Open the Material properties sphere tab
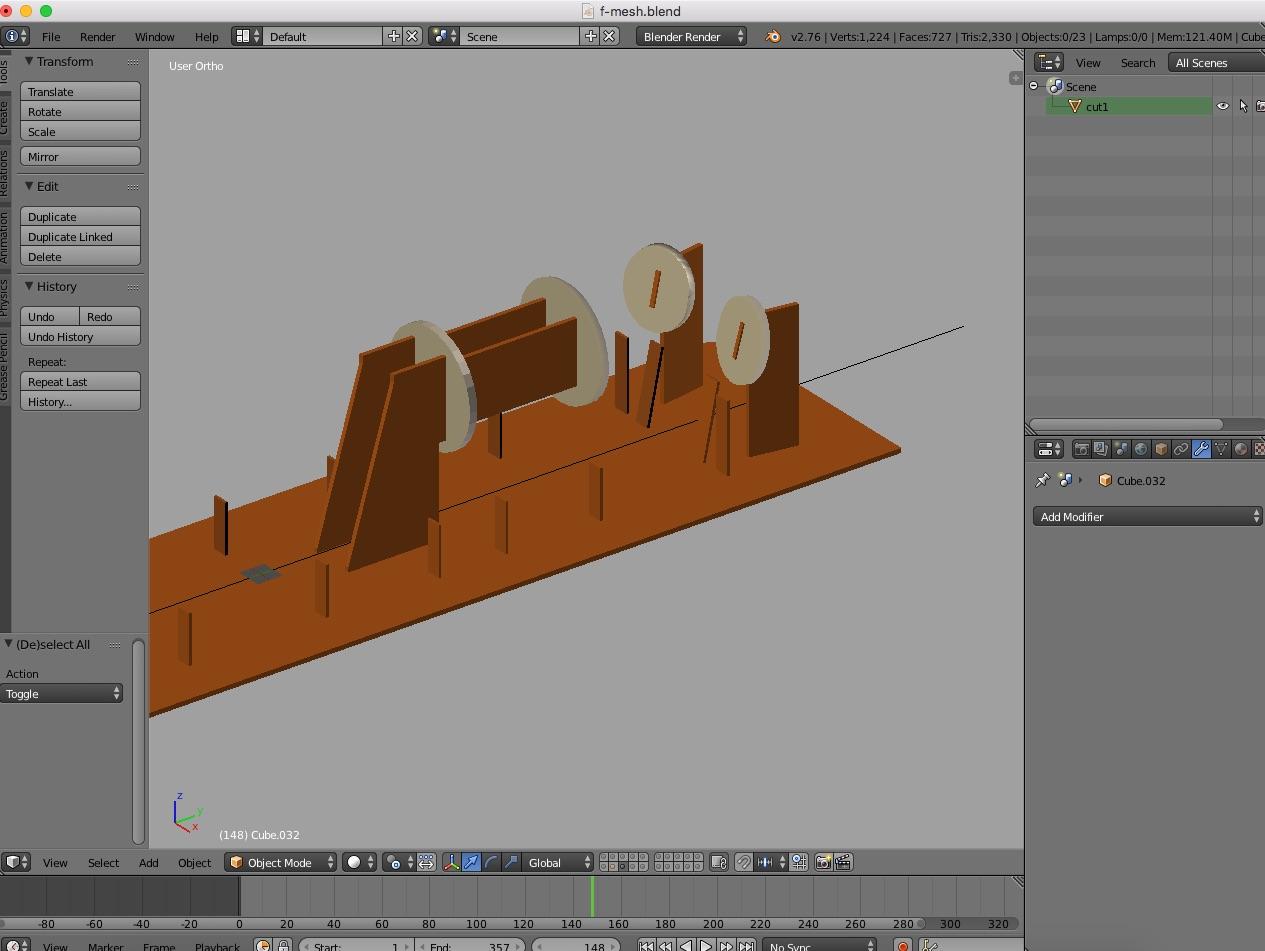Viewport: 1265px width, 951px height. [x=1241, y=450]
